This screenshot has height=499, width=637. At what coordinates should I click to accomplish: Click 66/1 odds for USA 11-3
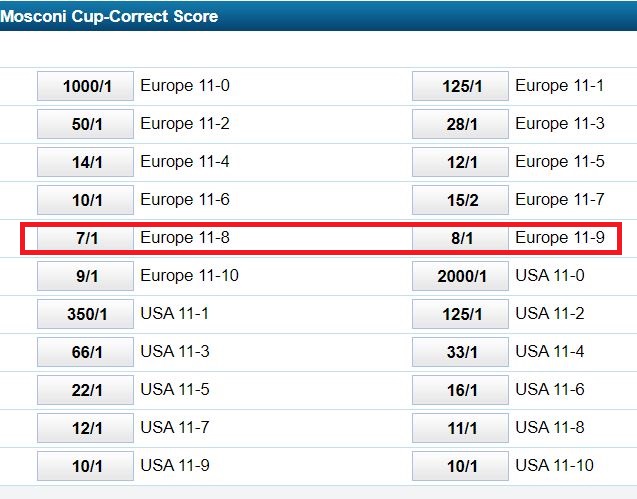pos(86,352)
